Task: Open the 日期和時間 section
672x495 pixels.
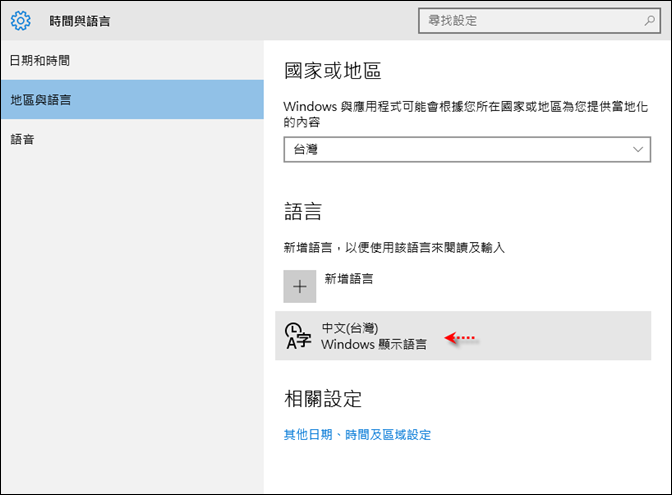Action: pyautogui.click(x=132, y=60)
